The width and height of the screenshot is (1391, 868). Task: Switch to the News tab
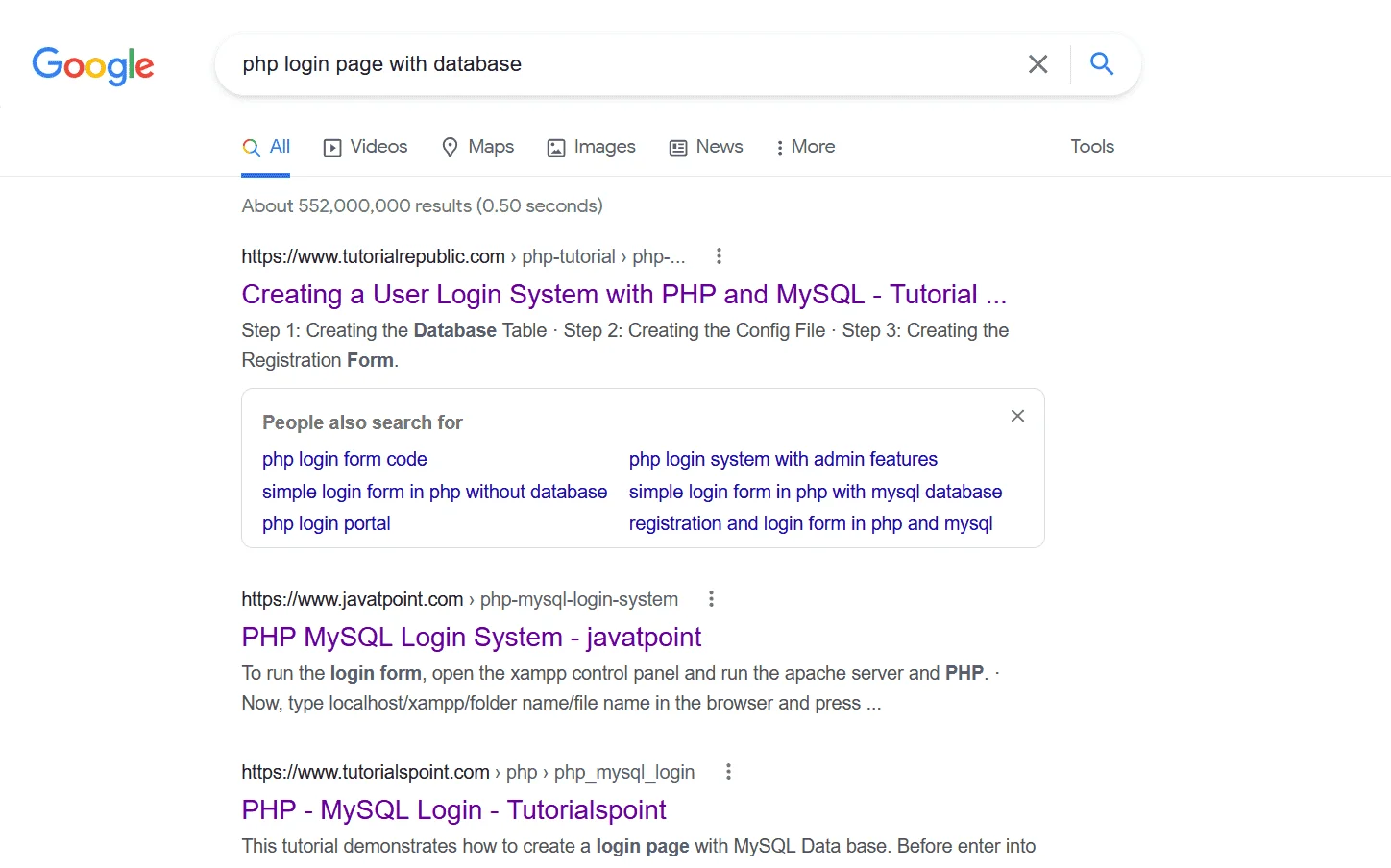pos(706,147)
